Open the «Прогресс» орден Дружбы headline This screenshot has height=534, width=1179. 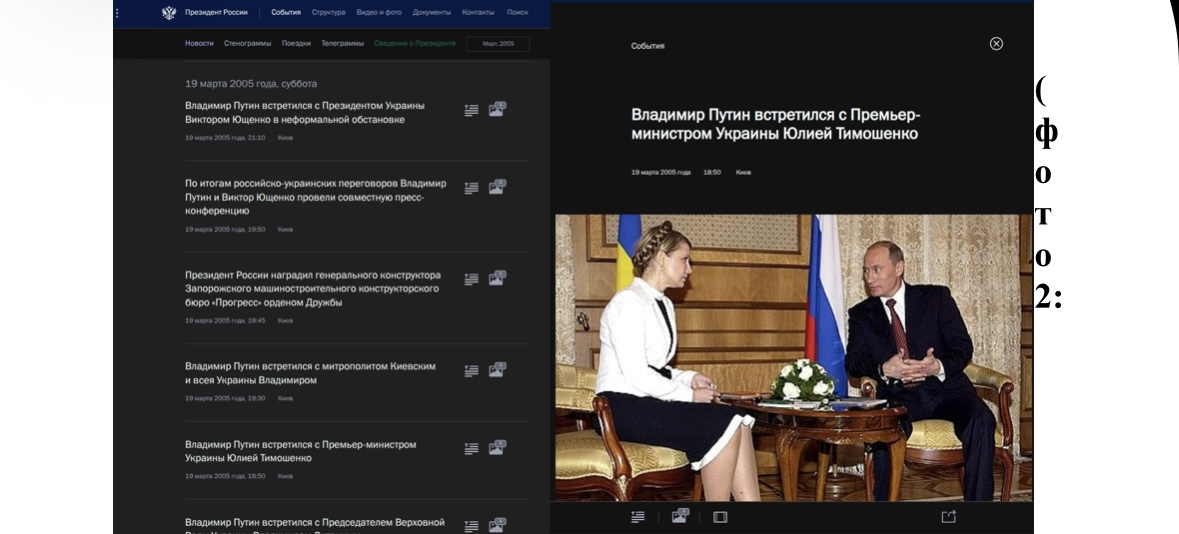point(313,289)
